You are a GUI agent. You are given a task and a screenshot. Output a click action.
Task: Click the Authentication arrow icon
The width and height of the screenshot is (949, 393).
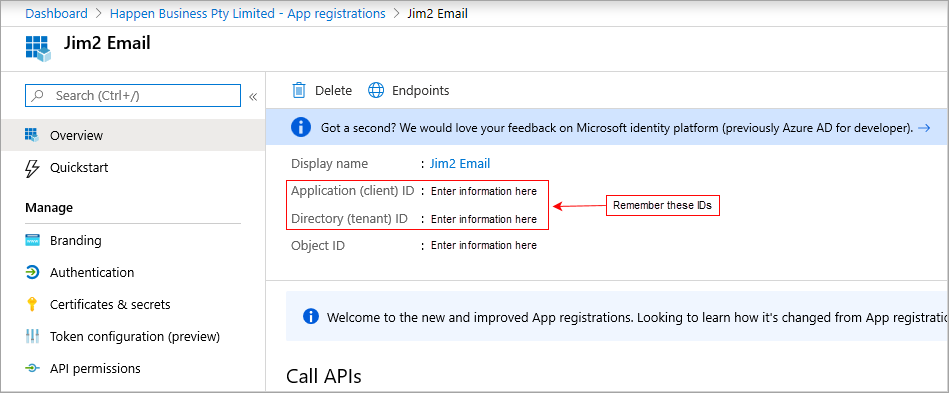click(x=32, y=272)
